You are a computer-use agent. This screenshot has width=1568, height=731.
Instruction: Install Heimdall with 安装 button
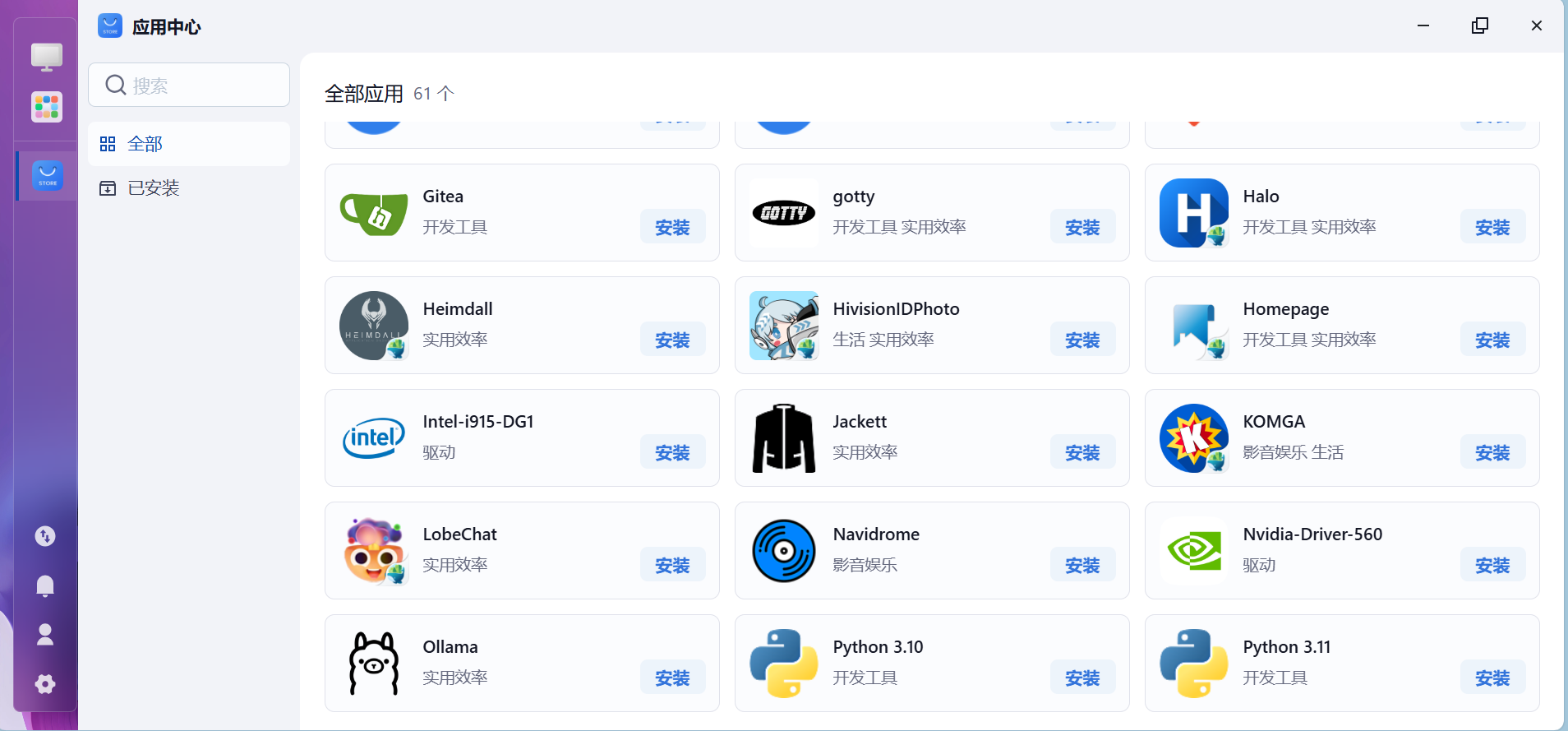[x=672, y=340]
